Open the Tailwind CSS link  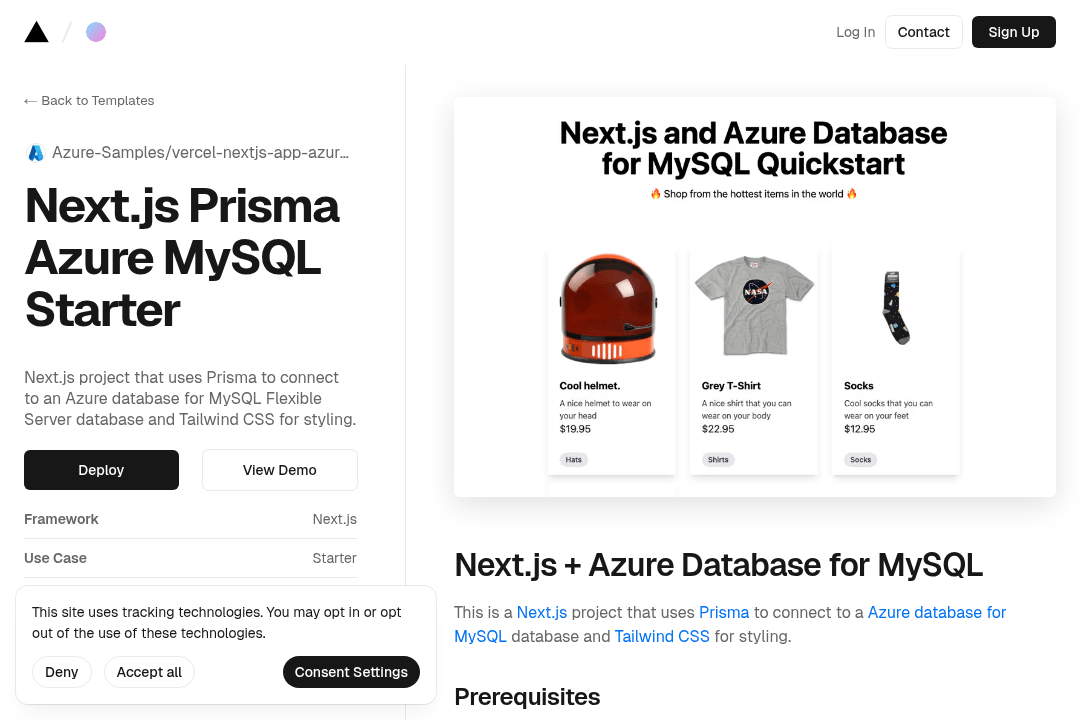click(662, 636)
